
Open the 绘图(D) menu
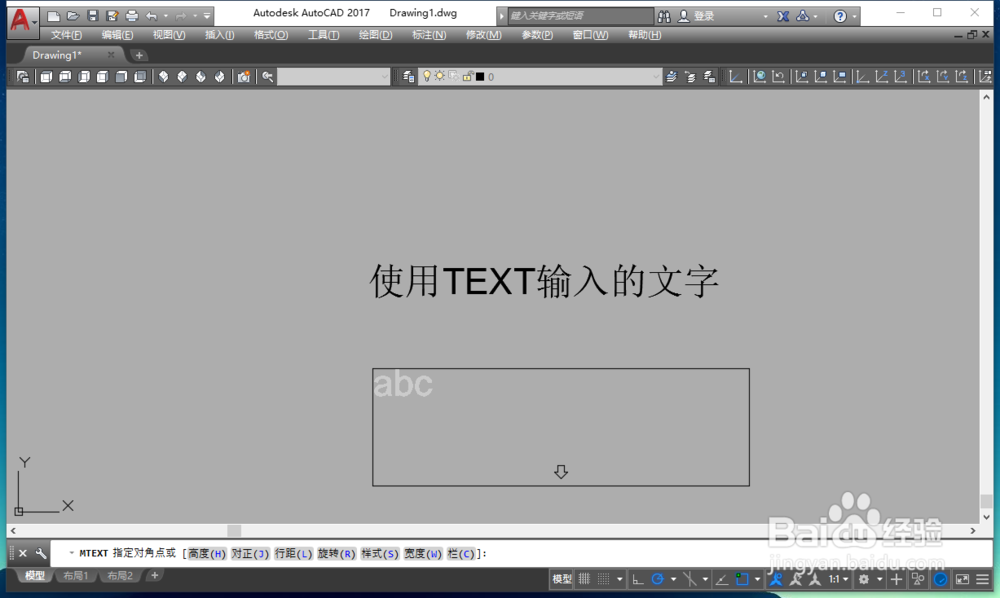pyautogui.click(x=375, y=35)
